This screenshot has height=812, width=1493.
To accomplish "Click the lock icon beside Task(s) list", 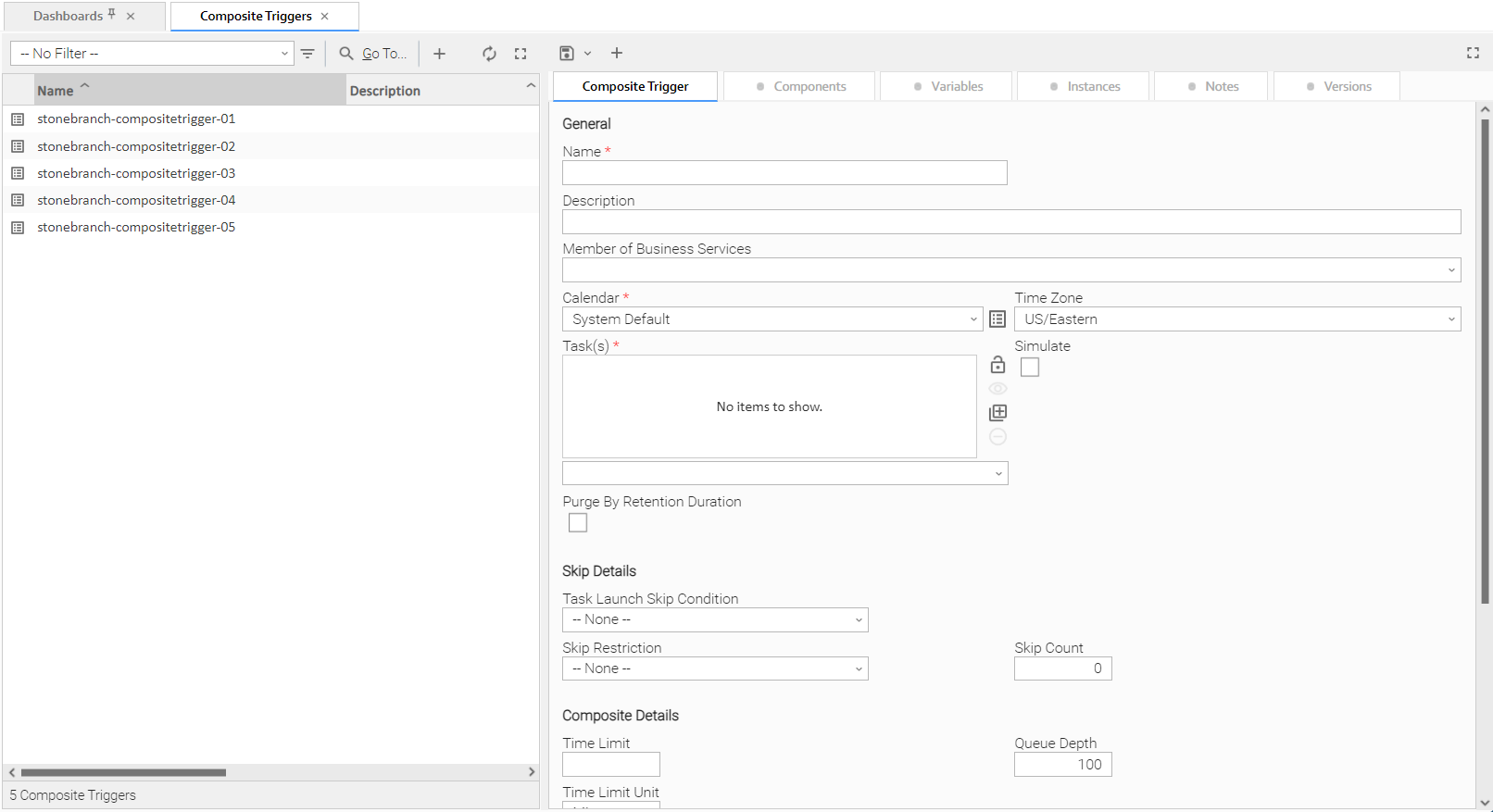I will coord(997,365).
